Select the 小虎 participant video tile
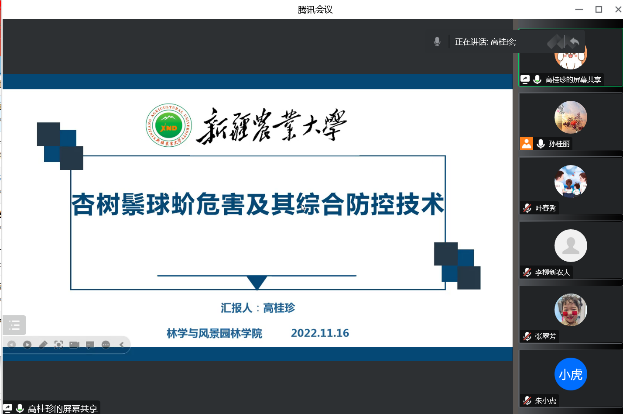Image resolution: width=623 pixels, height=414 pixels. (x=570, y=374)
